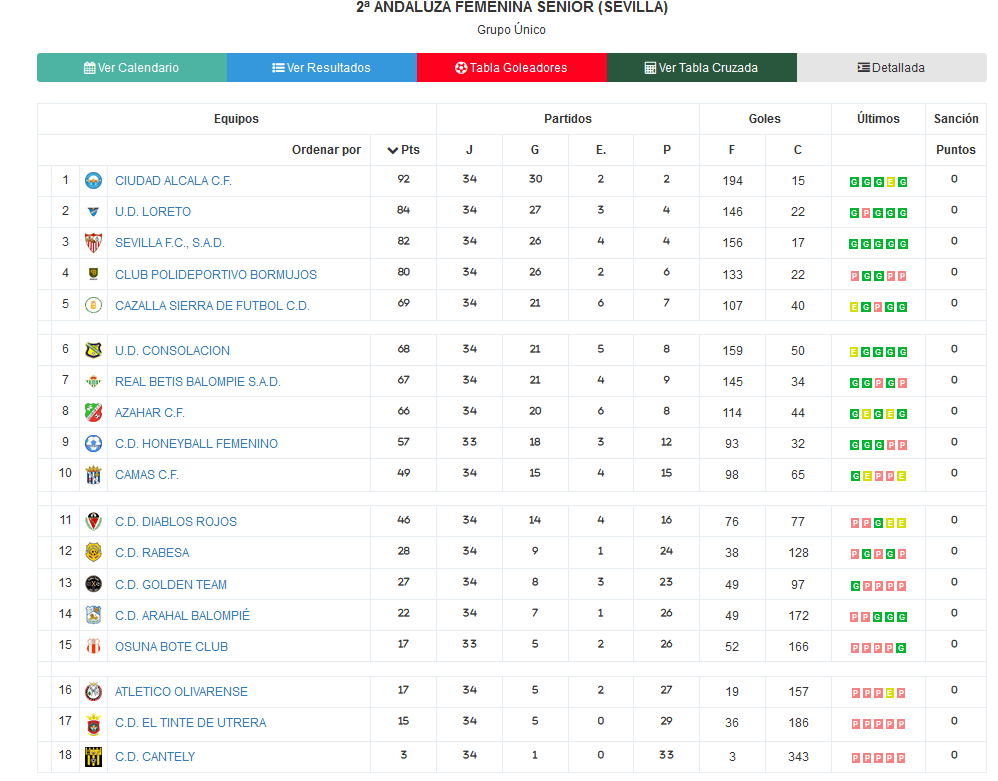
Task: Open the OSUNA BOTE CLUB link
Action: tap(171, 647)
